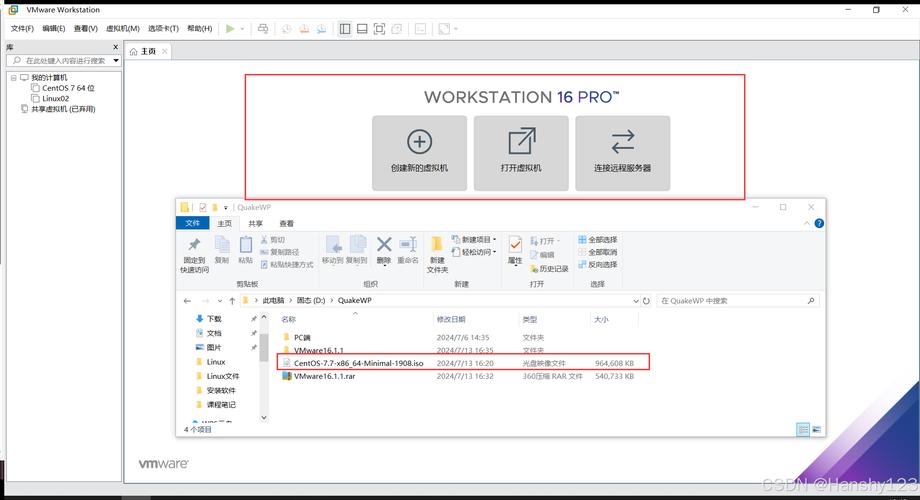The width and height of the screenshot is (920, 500).
Task: Click the stretch guest display icon
Action: click(444, 29)
